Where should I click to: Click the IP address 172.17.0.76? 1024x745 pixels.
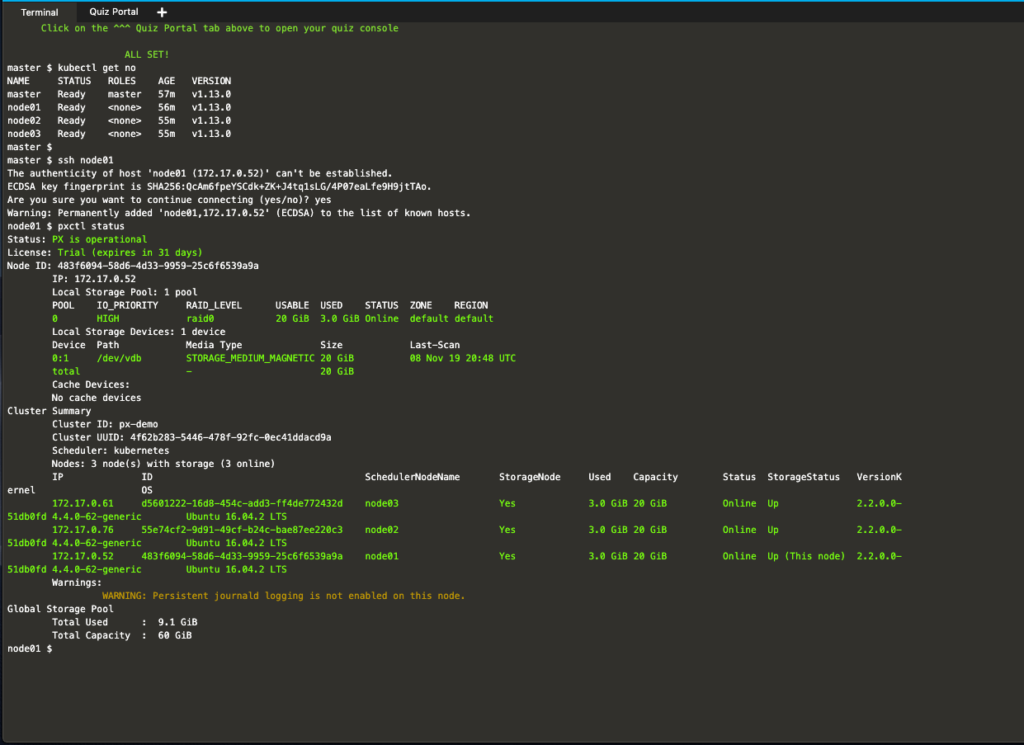click(x=82, y=529)
